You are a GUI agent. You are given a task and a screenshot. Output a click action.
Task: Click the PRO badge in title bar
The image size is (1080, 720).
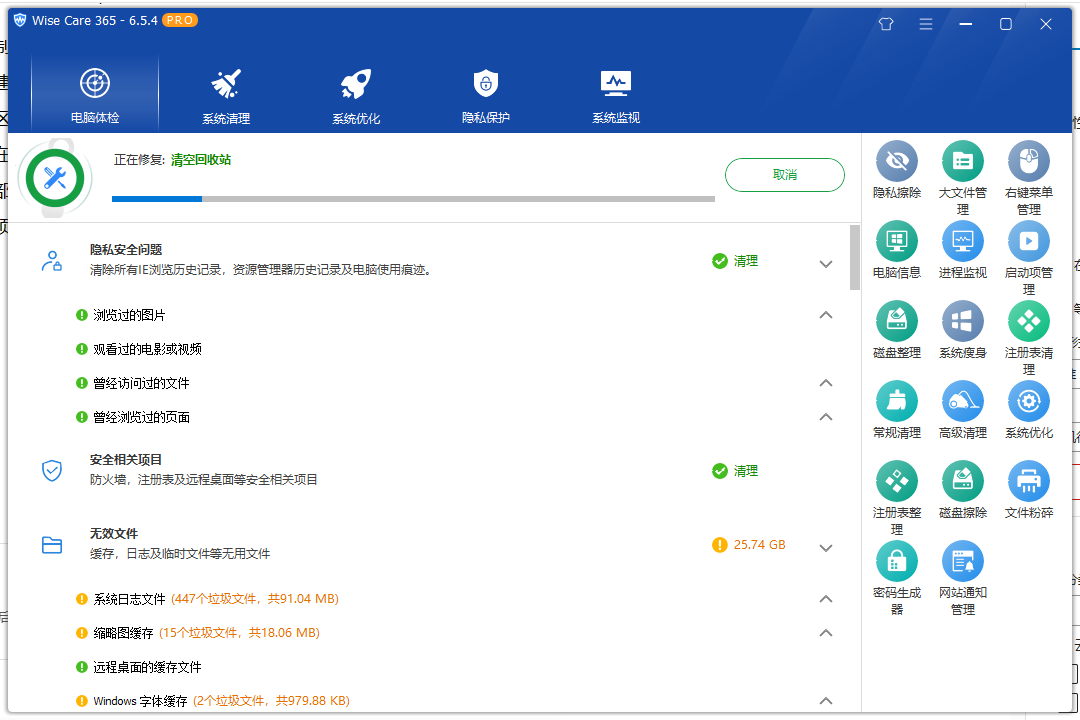pos(180,21)
